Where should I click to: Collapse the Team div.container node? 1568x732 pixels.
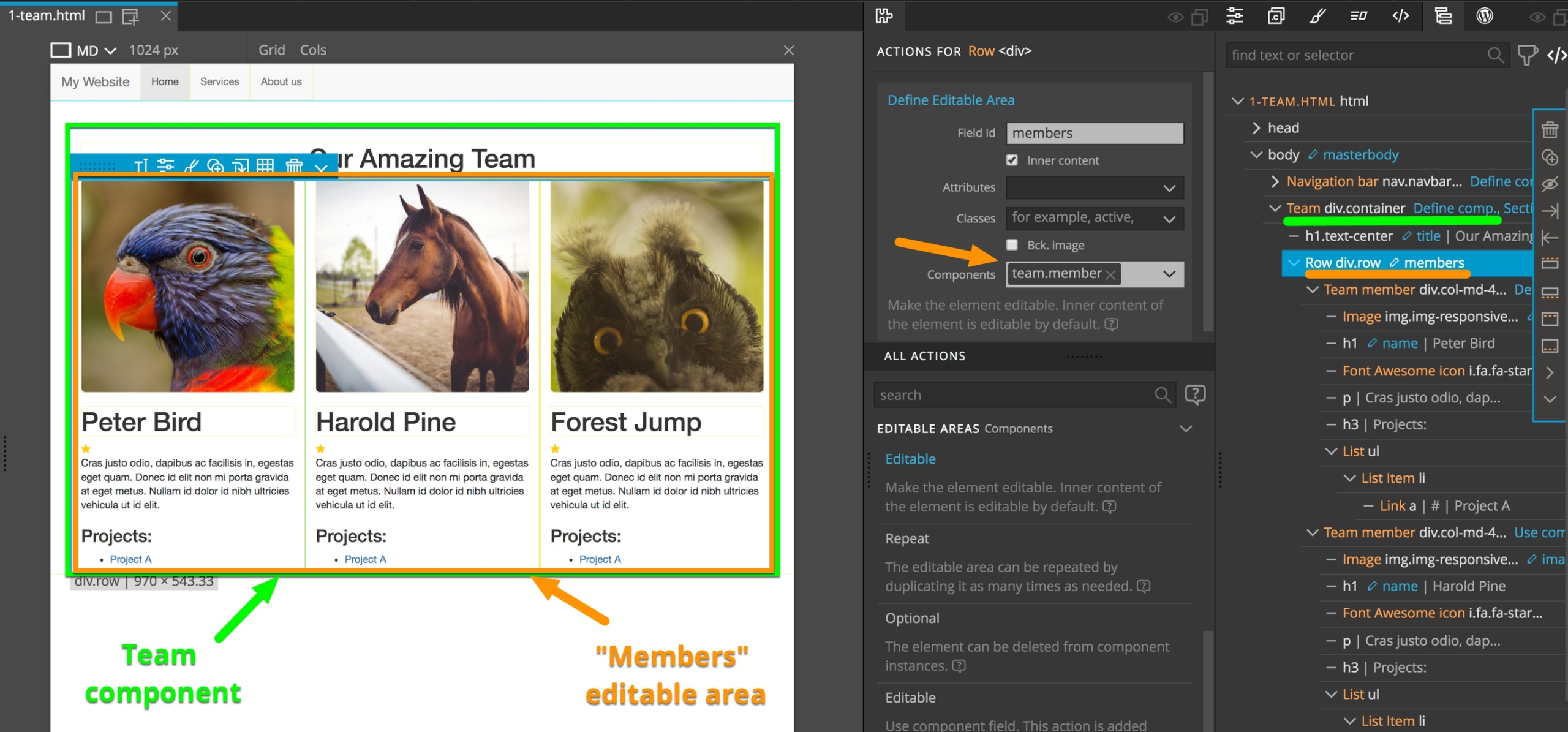click(1275, 208)
